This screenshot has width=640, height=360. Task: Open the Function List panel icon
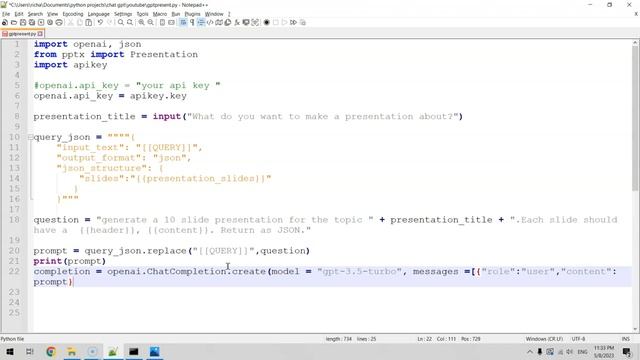[x=237, y=22]
